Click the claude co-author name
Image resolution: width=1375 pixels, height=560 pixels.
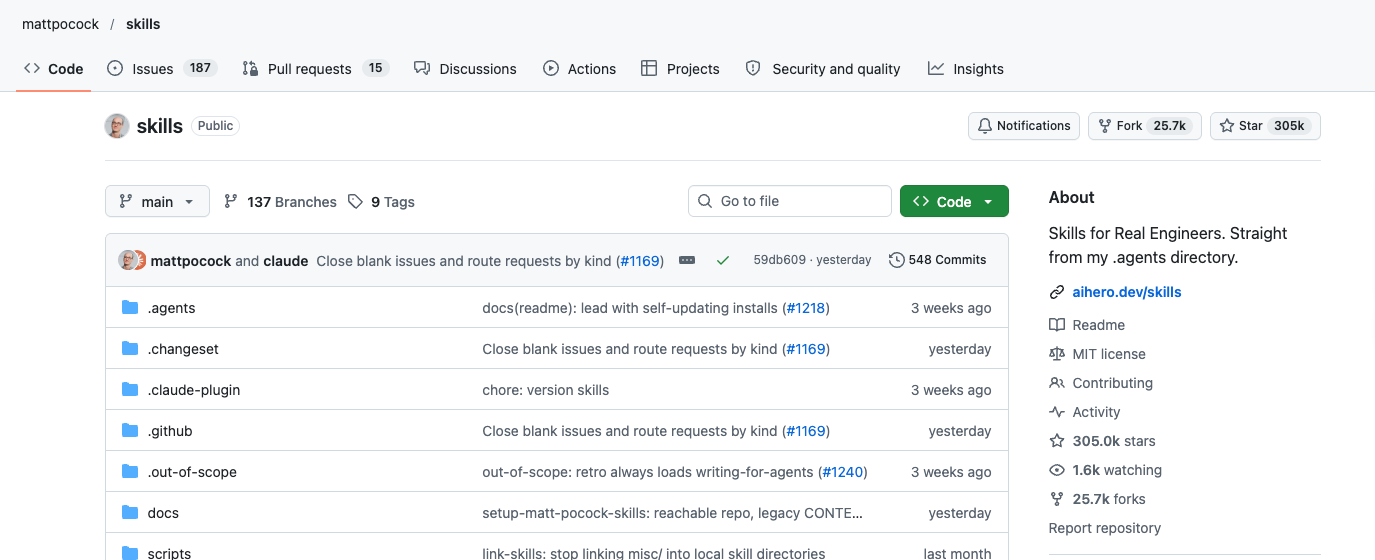click(286, 261)
